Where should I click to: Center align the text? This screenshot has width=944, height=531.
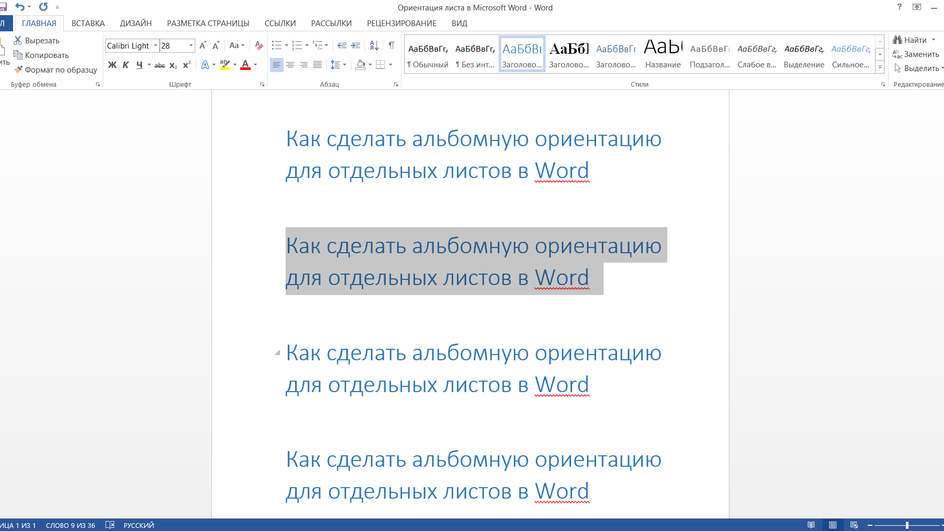(x=290, y=65)
